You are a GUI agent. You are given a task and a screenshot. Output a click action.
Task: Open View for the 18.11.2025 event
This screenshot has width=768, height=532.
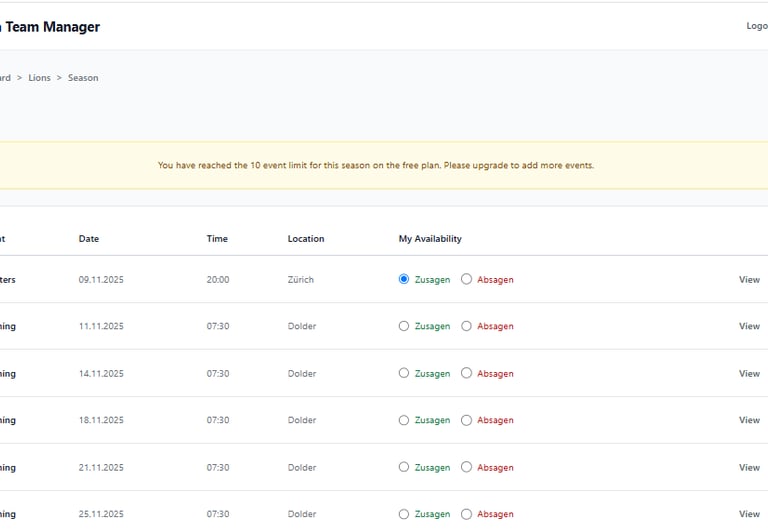point(749,420)
